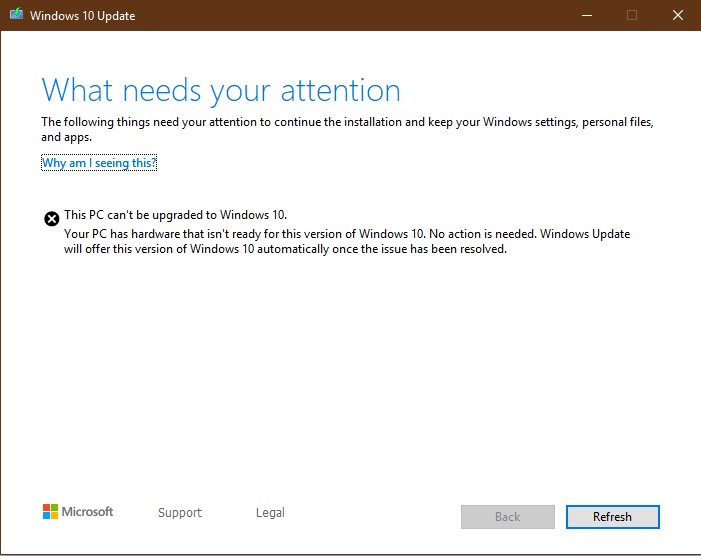Click the 'What needs your attention' heading

click(x=221, y=91)
